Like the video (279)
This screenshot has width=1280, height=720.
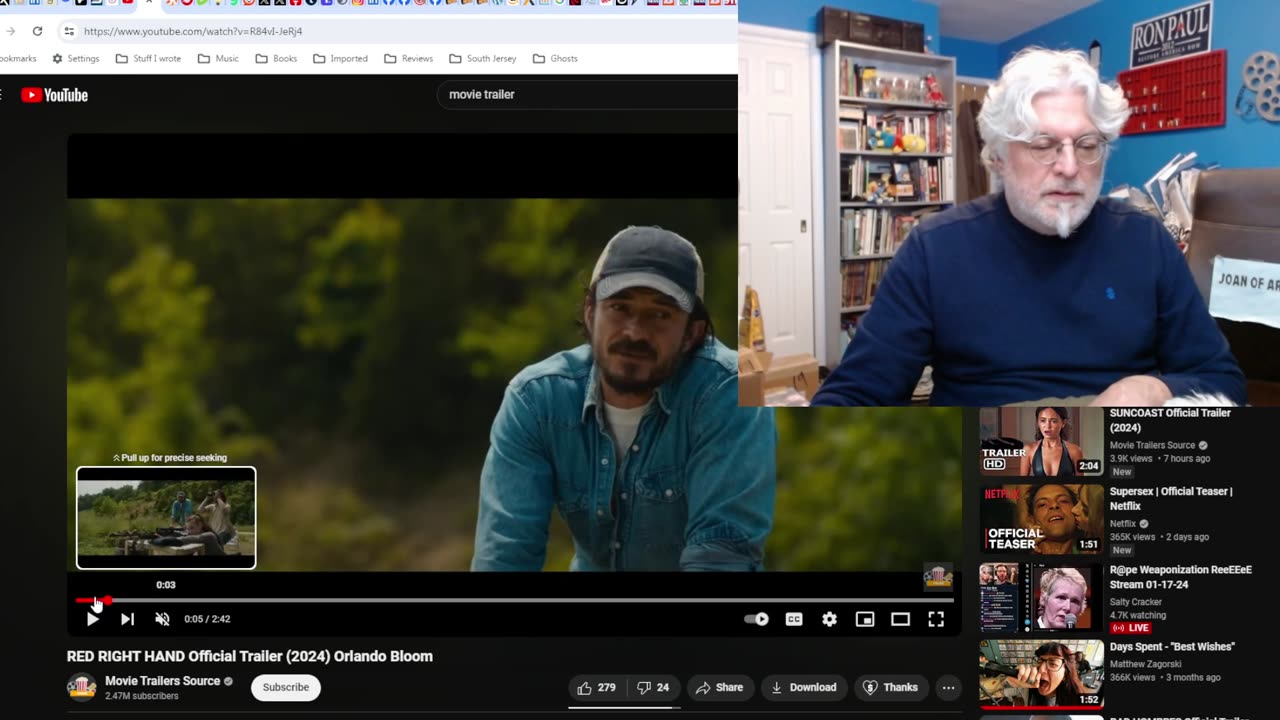point(597,687)
